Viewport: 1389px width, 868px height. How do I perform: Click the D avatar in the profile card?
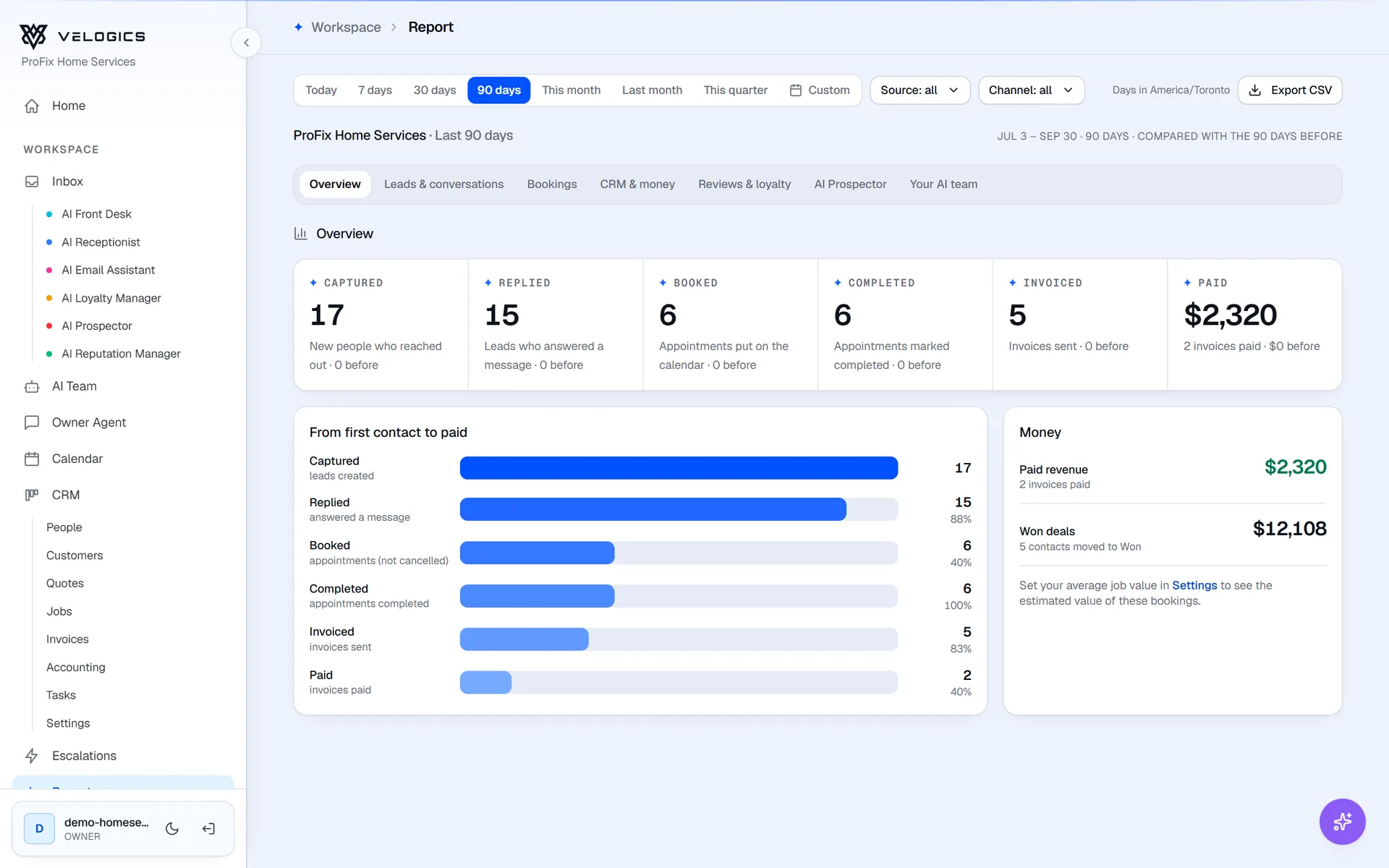pos(39,829)
